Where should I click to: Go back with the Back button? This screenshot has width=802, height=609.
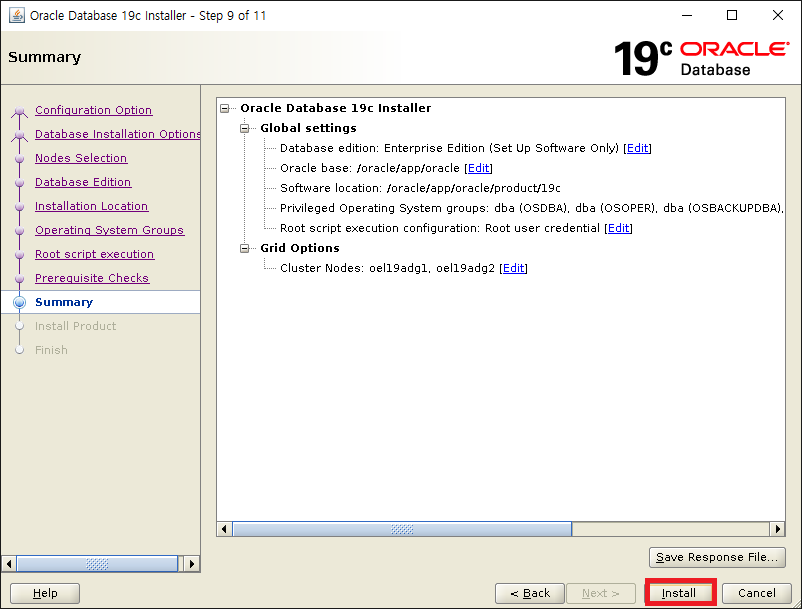tap(530, 593)
